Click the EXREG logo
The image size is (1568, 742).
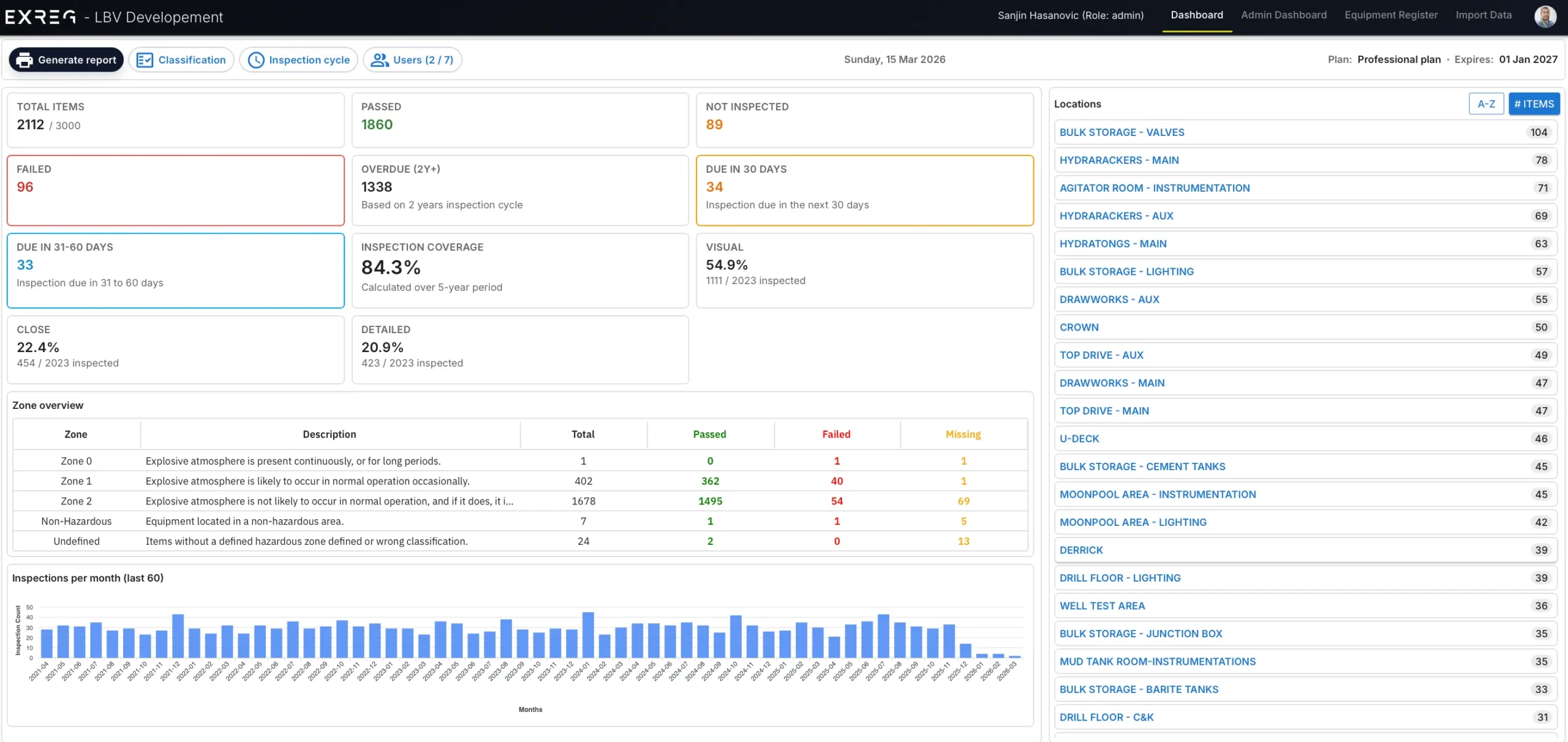(40, 17)
